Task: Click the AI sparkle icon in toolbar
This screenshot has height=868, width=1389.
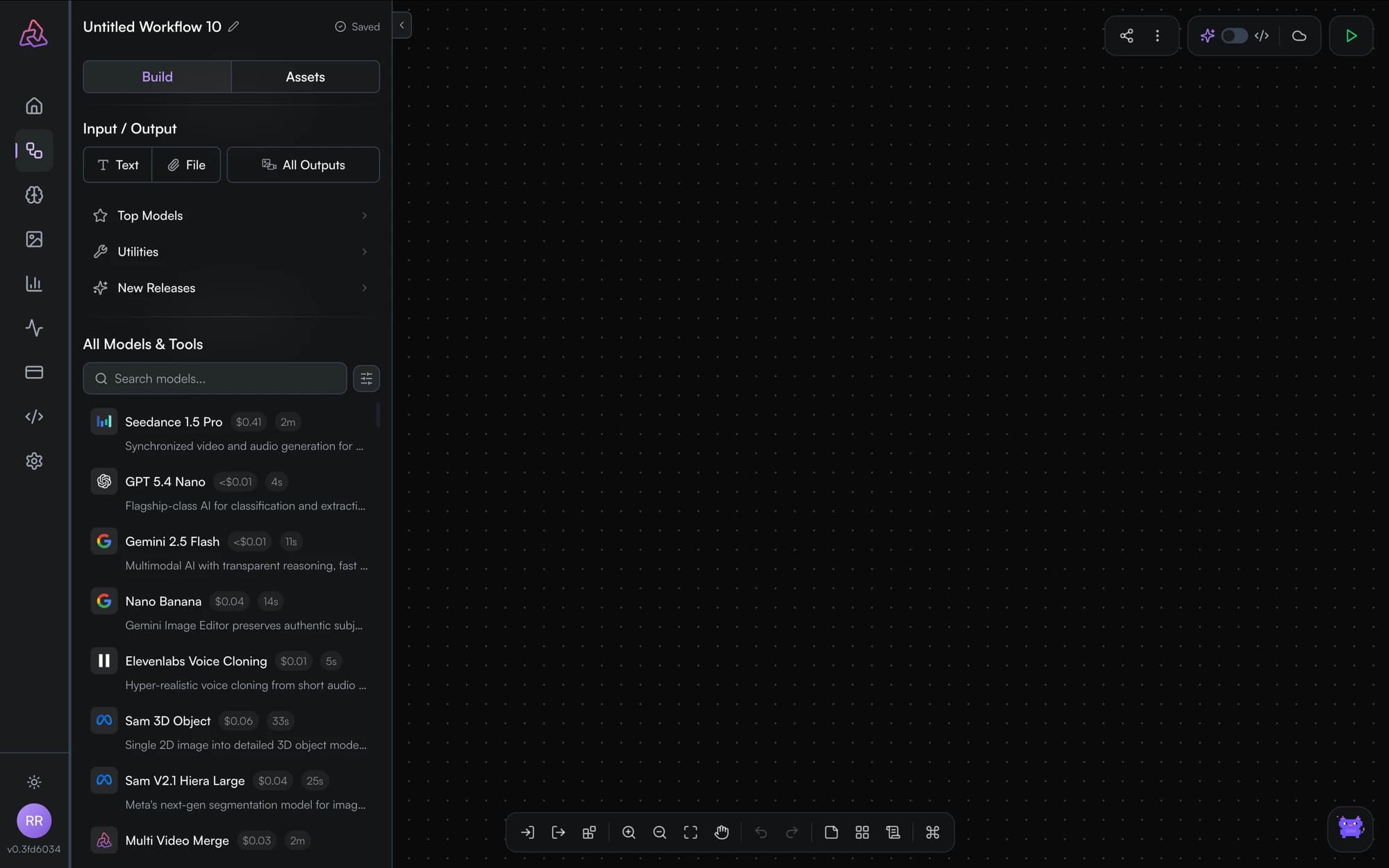Action: click(1207, 35)
